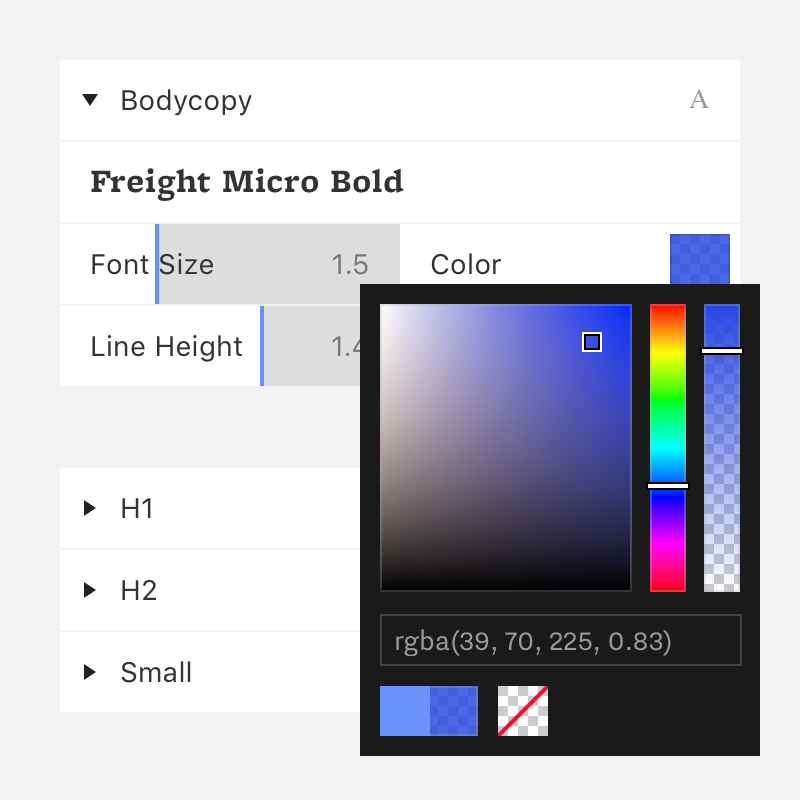
Task: Click the Line Height slider field
Action: pyautogui.click(x=210, y=346)
